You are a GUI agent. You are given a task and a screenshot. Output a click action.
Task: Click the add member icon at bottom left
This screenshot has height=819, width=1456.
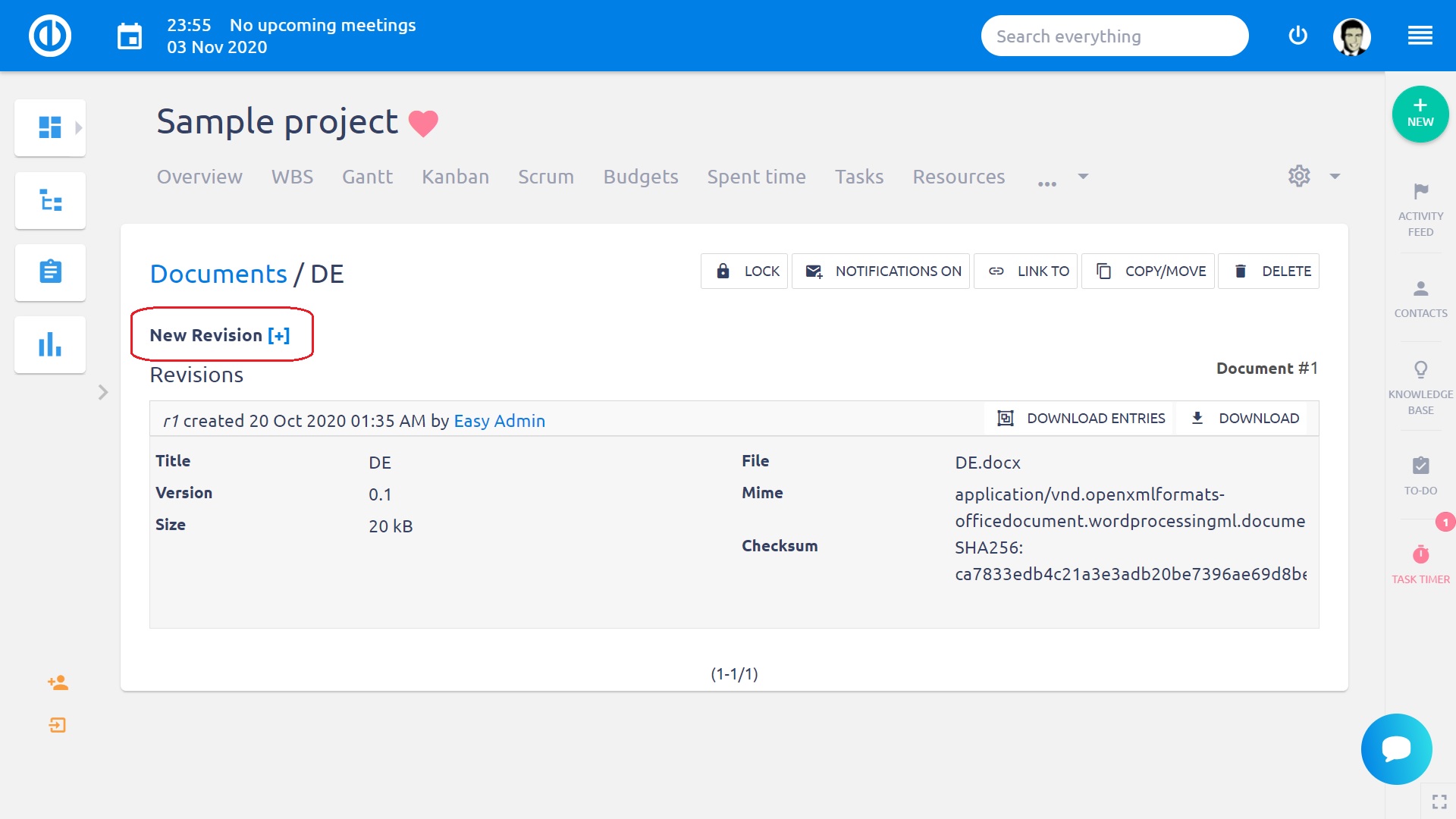click(x=58, y=682)
